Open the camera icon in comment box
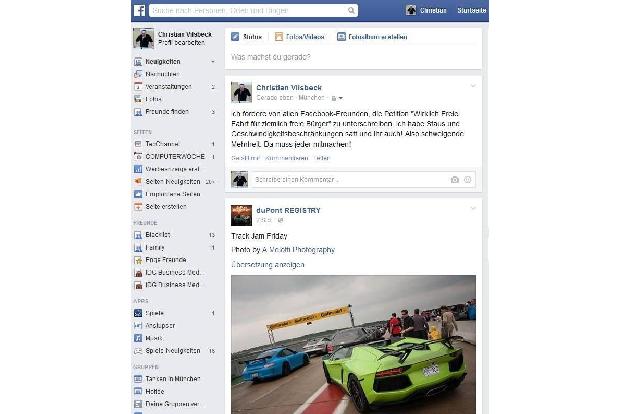The height and width of the screenshot is (414, 621). (455, 179)
